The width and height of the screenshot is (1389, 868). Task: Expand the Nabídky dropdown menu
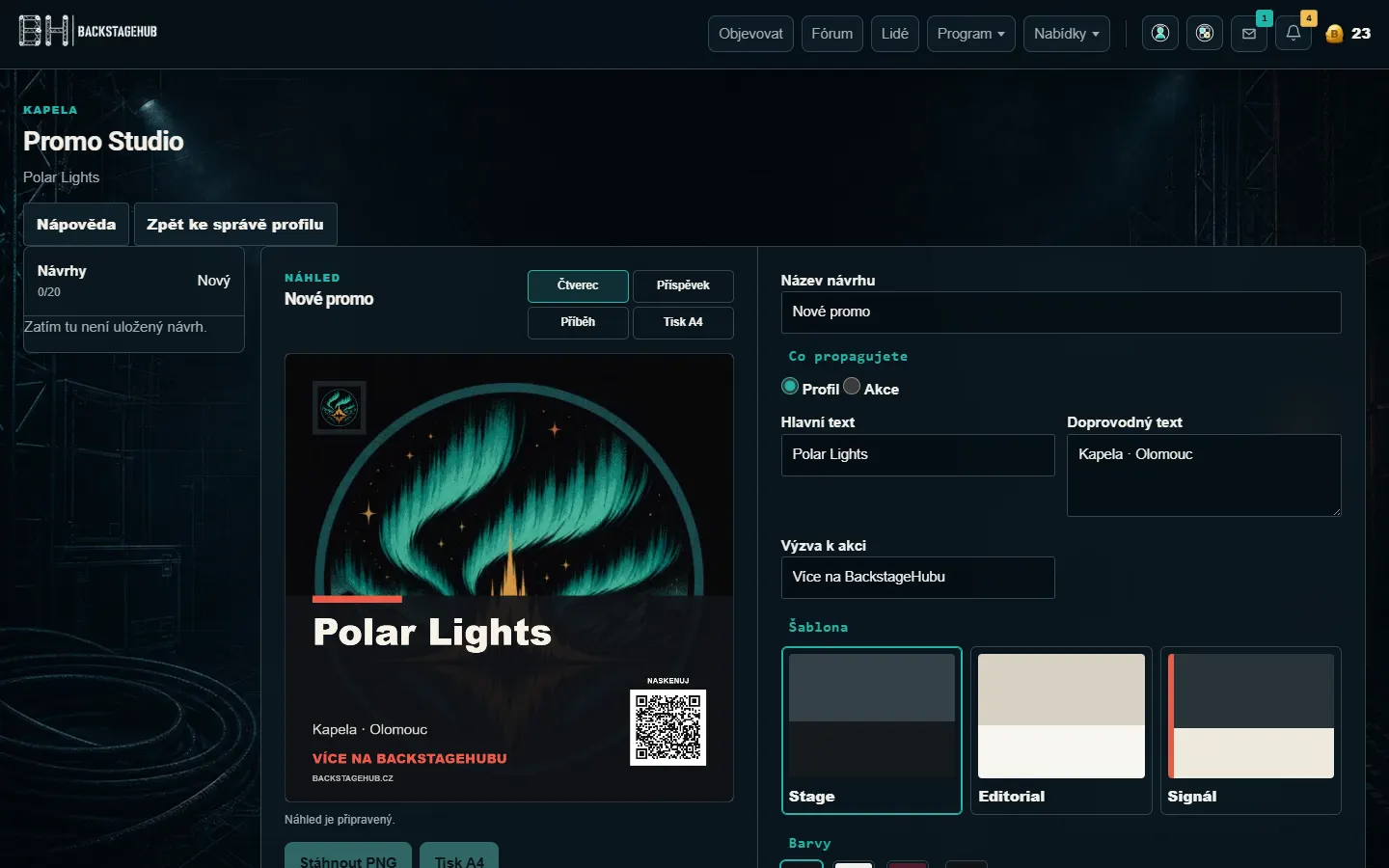pos(1067,33)
